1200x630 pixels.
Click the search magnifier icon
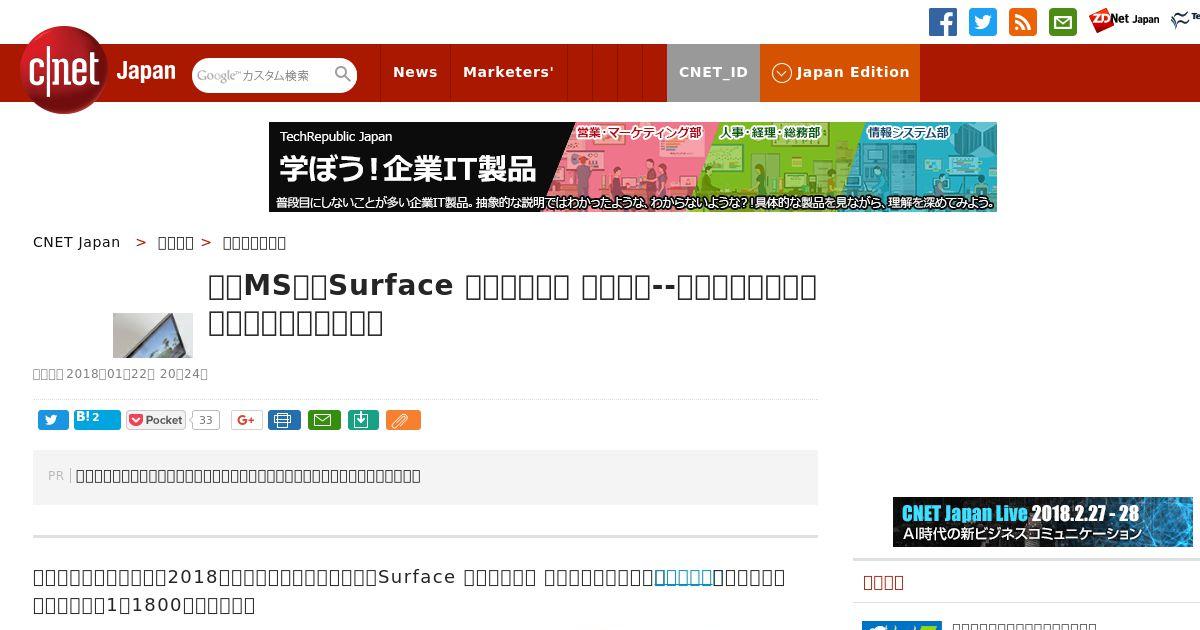(x=343, y=74)
